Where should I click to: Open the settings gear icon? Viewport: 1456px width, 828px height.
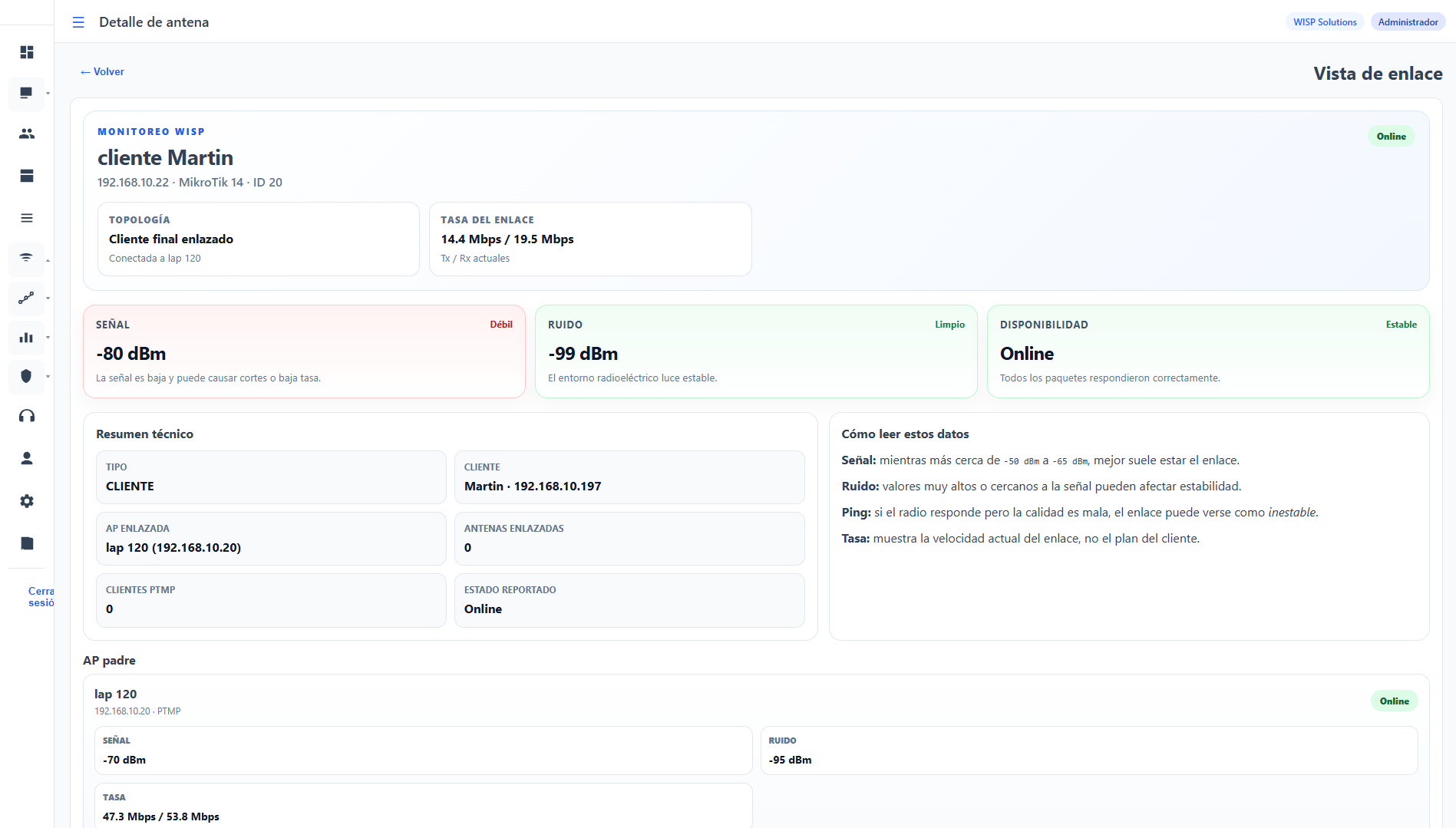[27, 501]
